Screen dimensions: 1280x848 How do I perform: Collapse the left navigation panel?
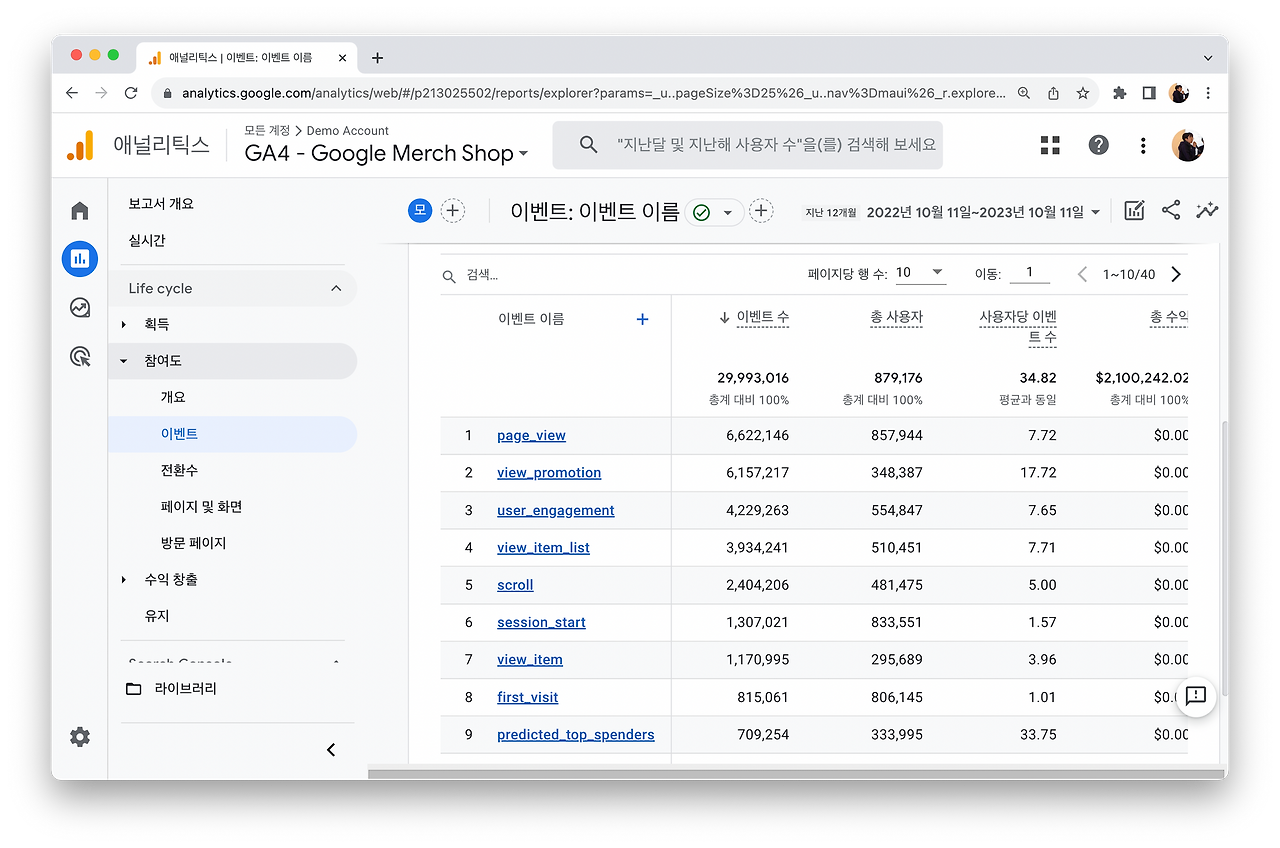(331, 750)
